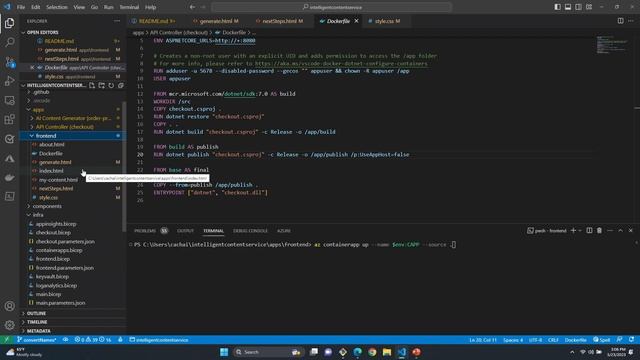Viewport: 640px width, 360px height.
Task: Open the Source Control view
Action: click(9, 62)
